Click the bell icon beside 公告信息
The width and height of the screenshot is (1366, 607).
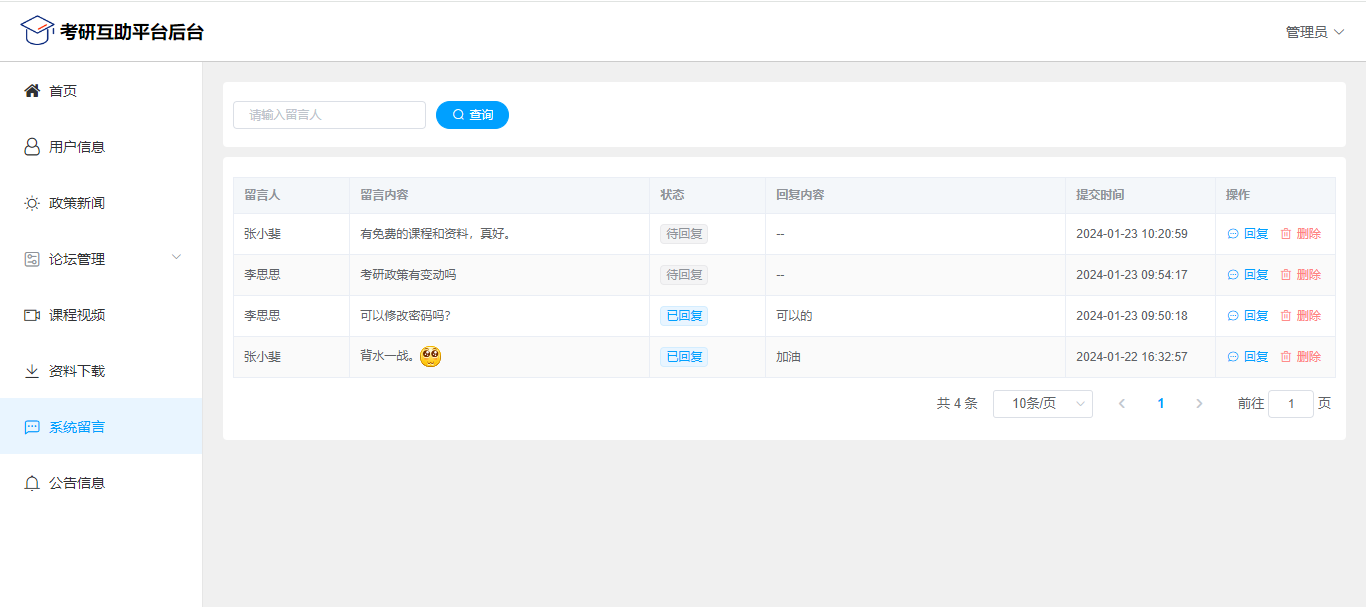click(32, 483)
